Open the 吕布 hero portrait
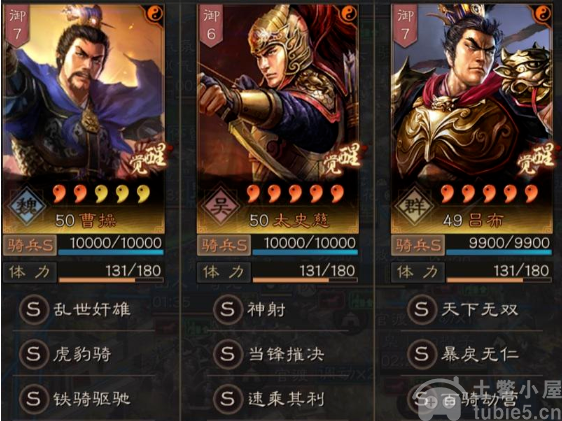The height and width of the screenshot is (421, 562). click(471, 93)
